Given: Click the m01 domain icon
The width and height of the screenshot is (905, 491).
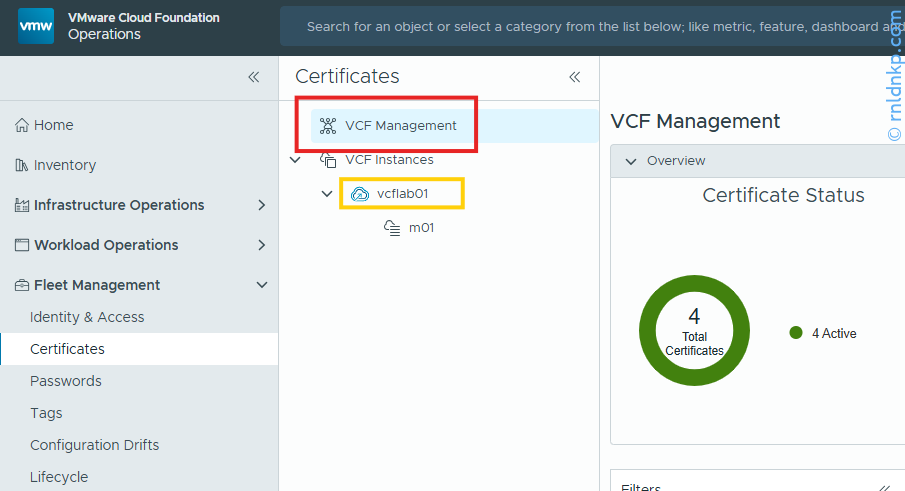Looking at the screenshot, I should [393, 228].
